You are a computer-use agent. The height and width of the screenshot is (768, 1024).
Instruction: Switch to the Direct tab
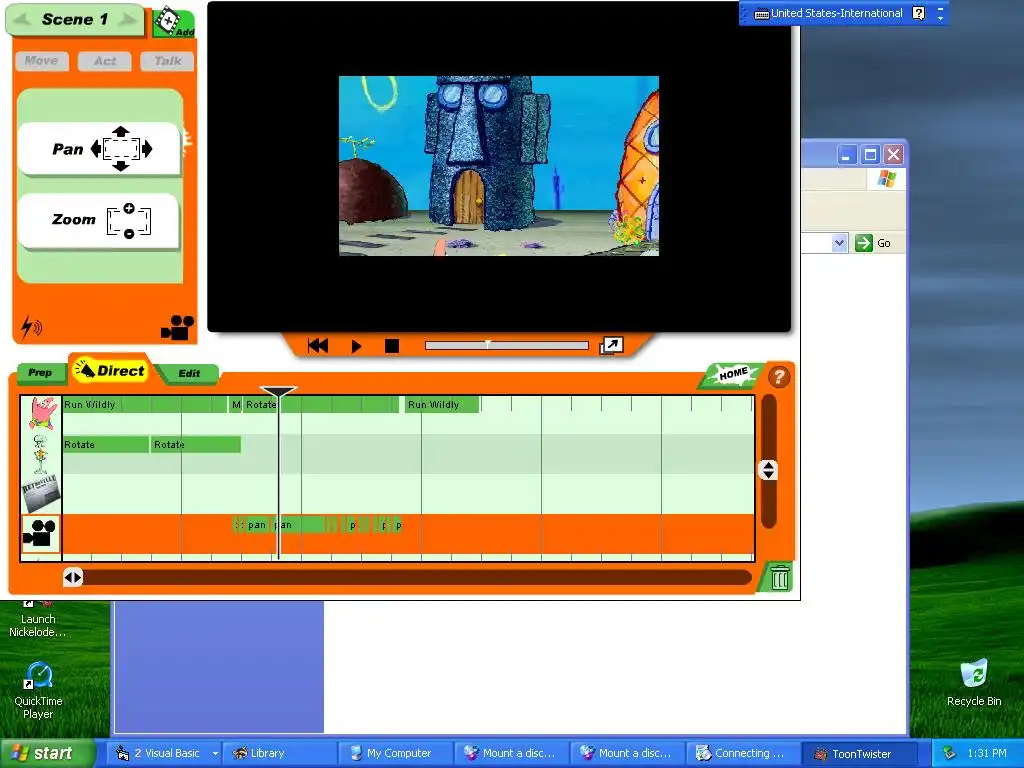pyautogui.click(x=110, y=370)
